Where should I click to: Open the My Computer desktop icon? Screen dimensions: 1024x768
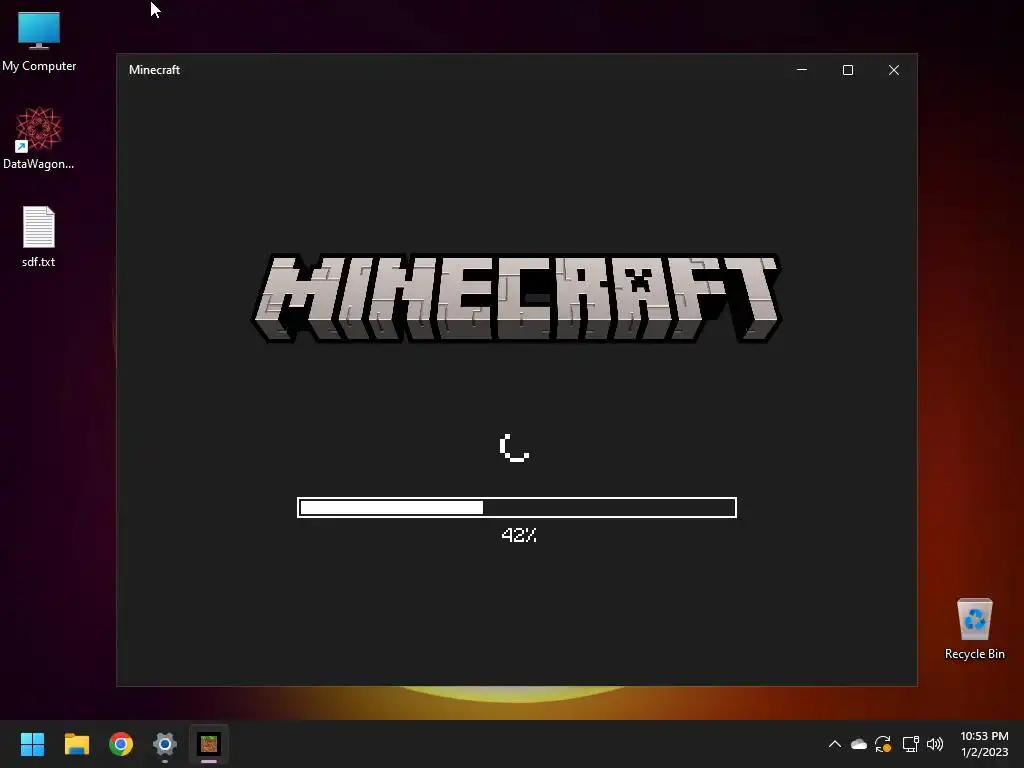39,42
